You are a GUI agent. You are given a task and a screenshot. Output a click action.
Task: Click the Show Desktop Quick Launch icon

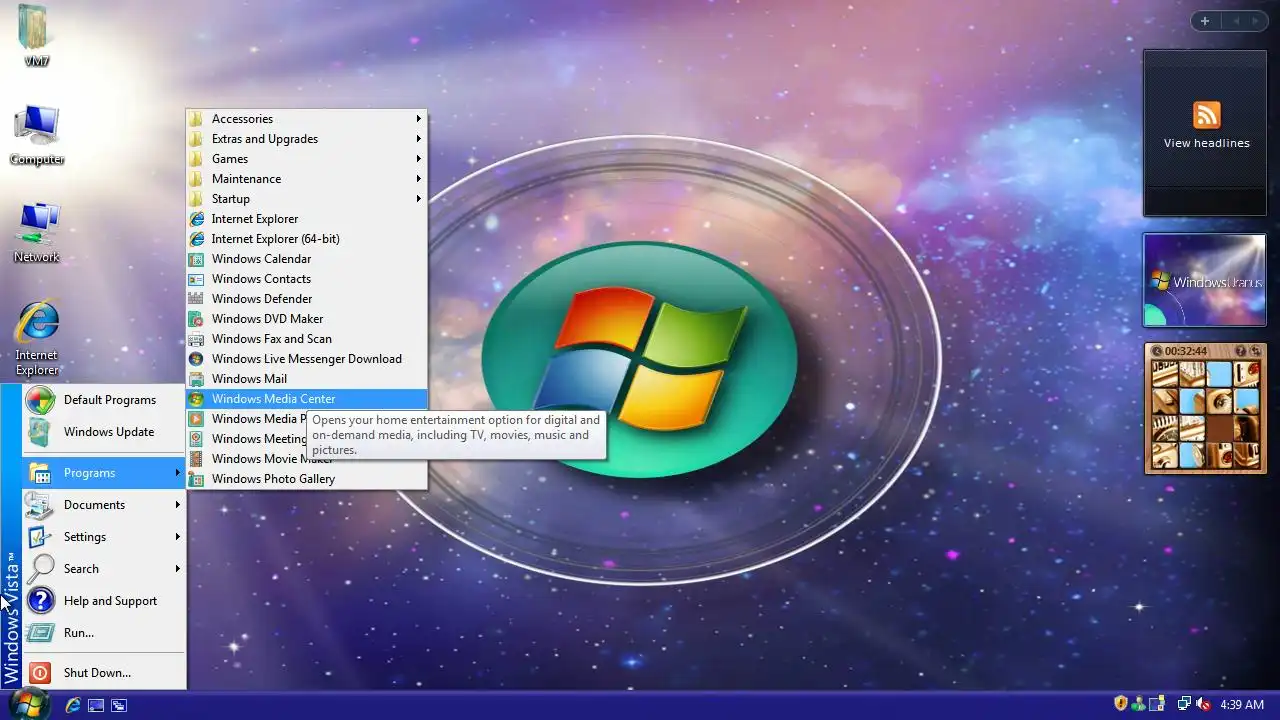tap(96, 705)
